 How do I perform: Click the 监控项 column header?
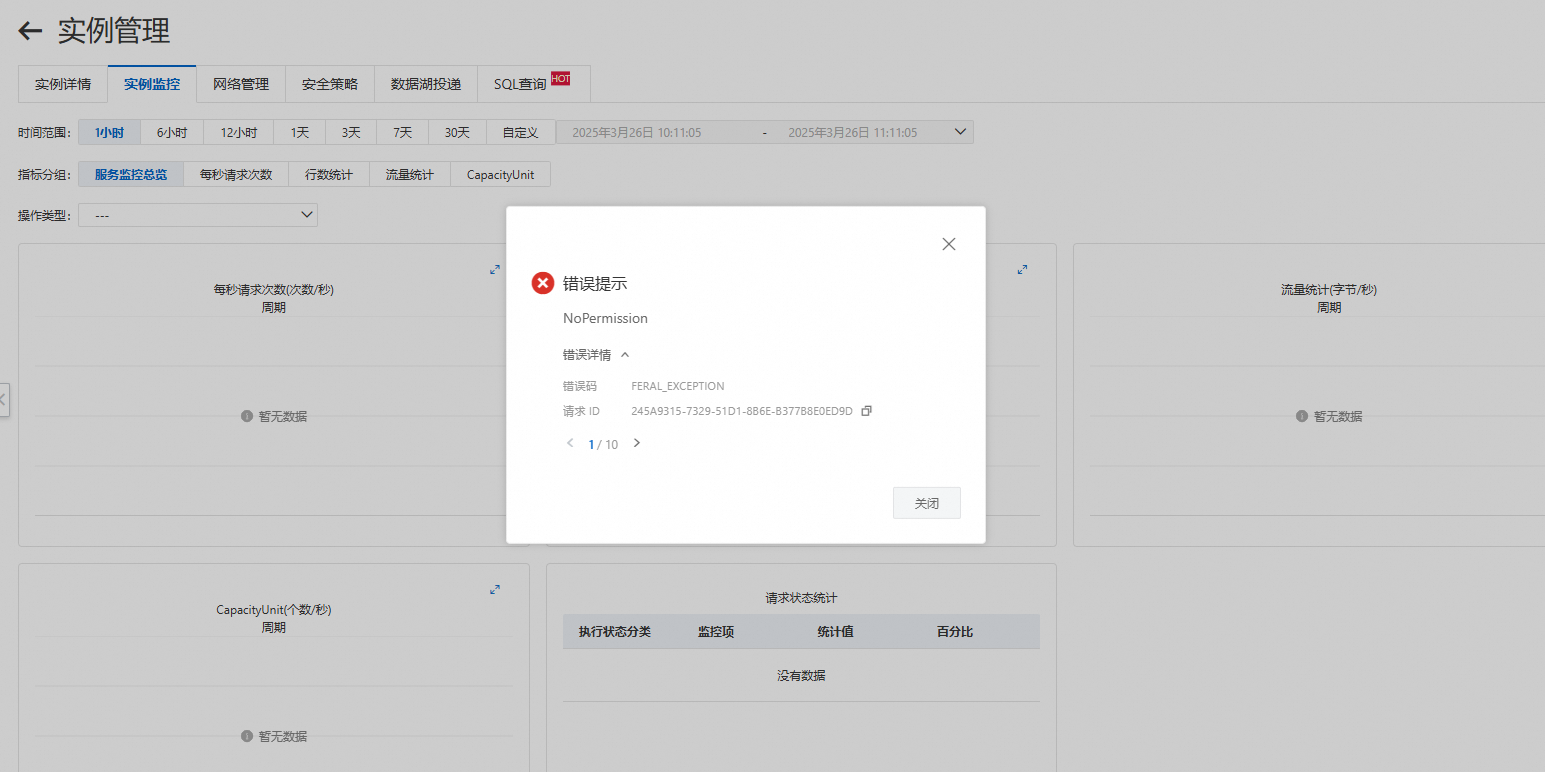[716, 632]
